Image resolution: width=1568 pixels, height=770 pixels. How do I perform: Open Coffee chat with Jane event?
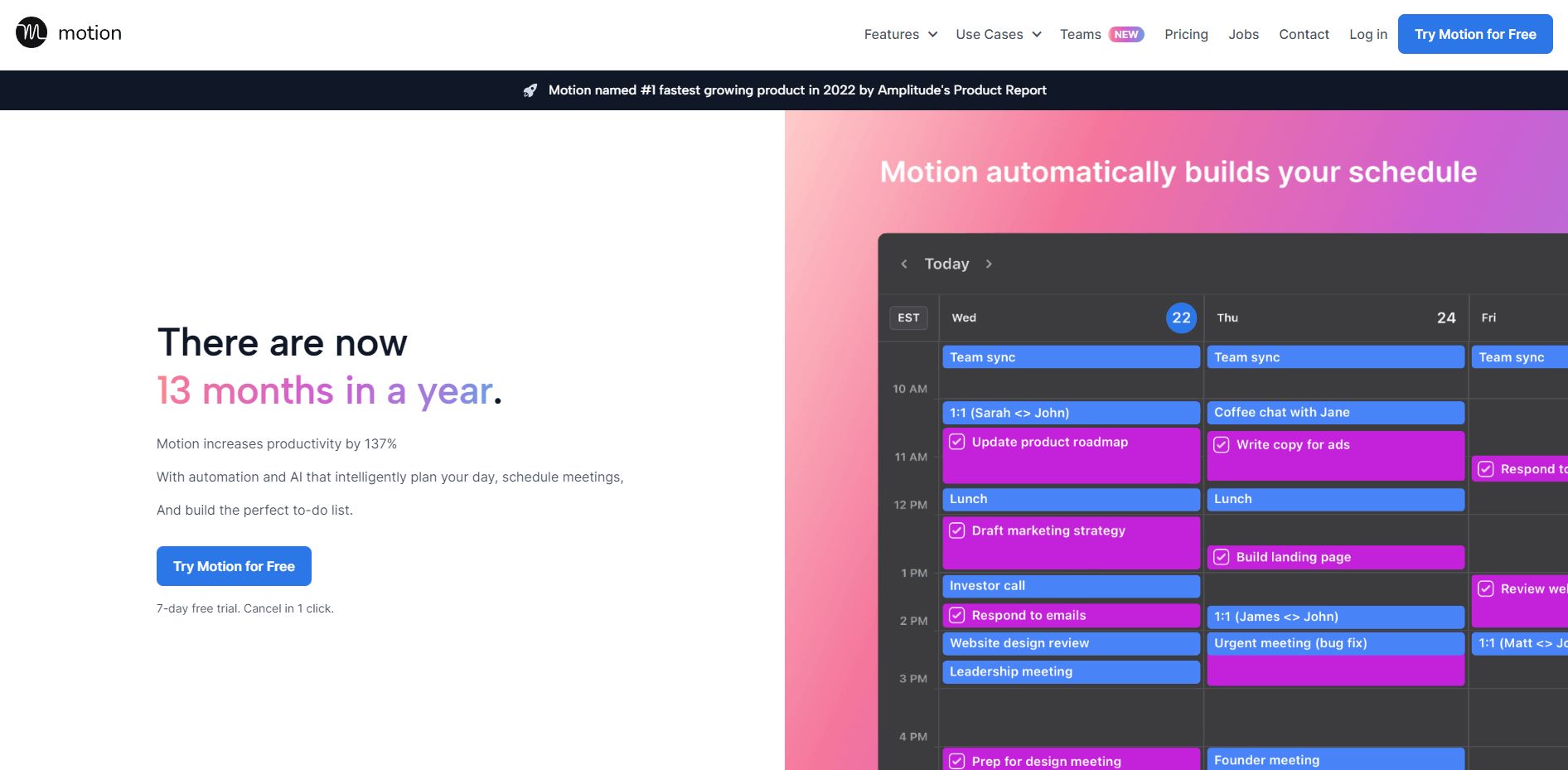(x=1335, y=413)
